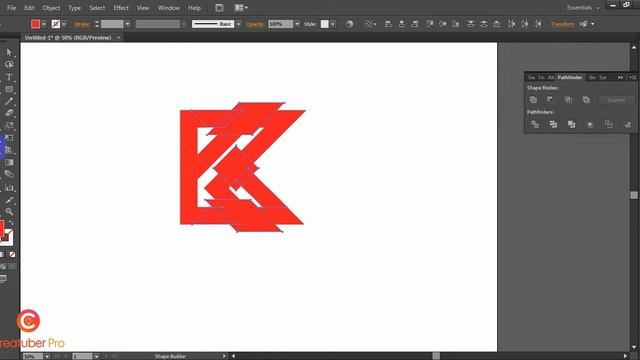Click the red Fill swatch in toolbox
Viewport: 640px width, 360px height.
2,229
